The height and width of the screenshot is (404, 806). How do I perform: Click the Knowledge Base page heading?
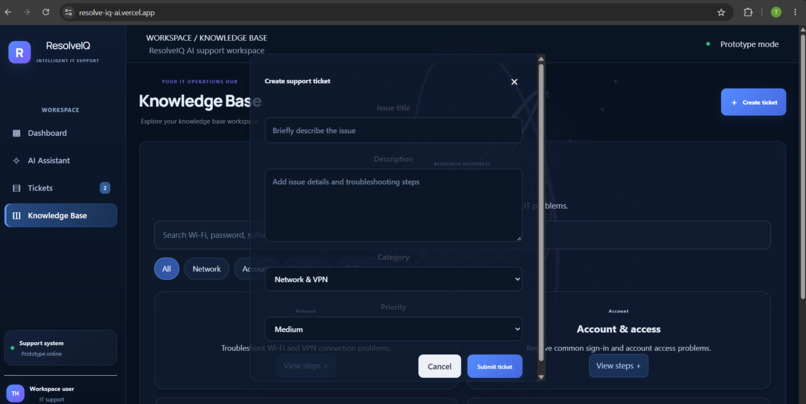[200, 101]
